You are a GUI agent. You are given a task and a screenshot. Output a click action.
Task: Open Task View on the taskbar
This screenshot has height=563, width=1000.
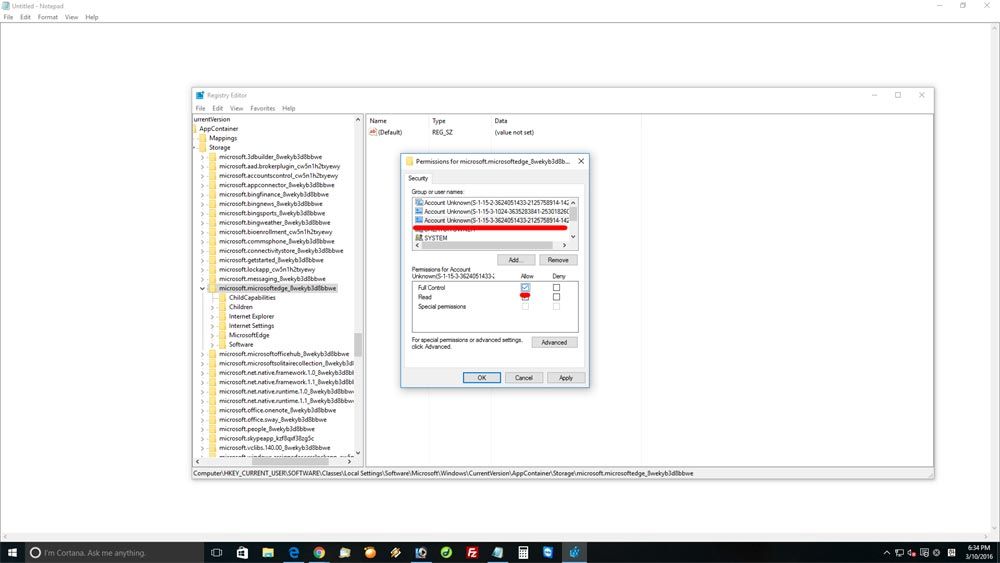tap(216, 552)
